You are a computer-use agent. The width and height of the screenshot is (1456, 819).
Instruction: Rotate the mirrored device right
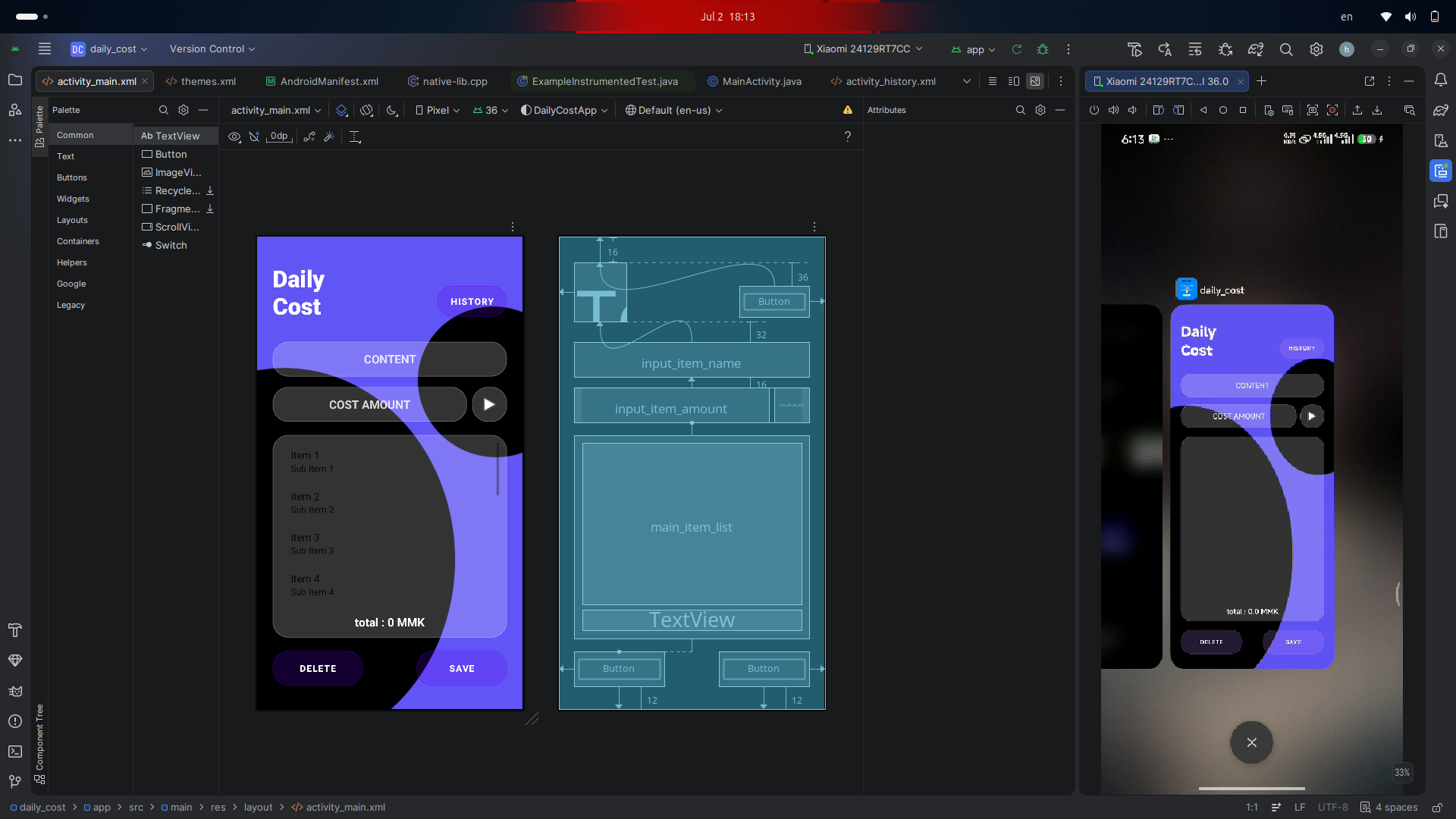1178,110
